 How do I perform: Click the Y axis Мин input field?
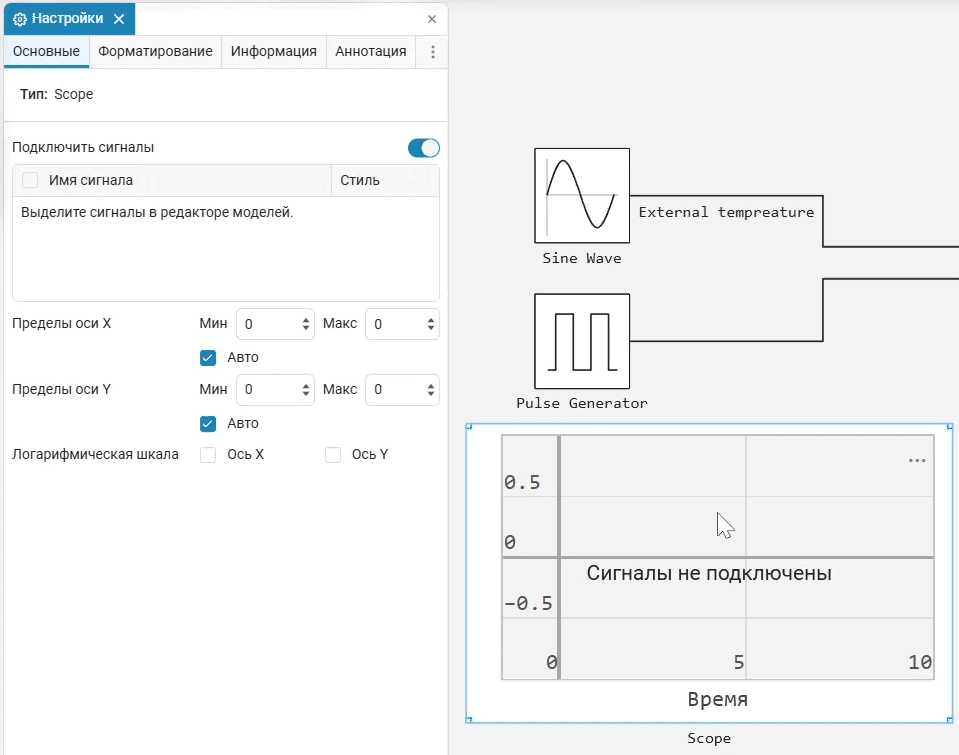coord(275,390)
